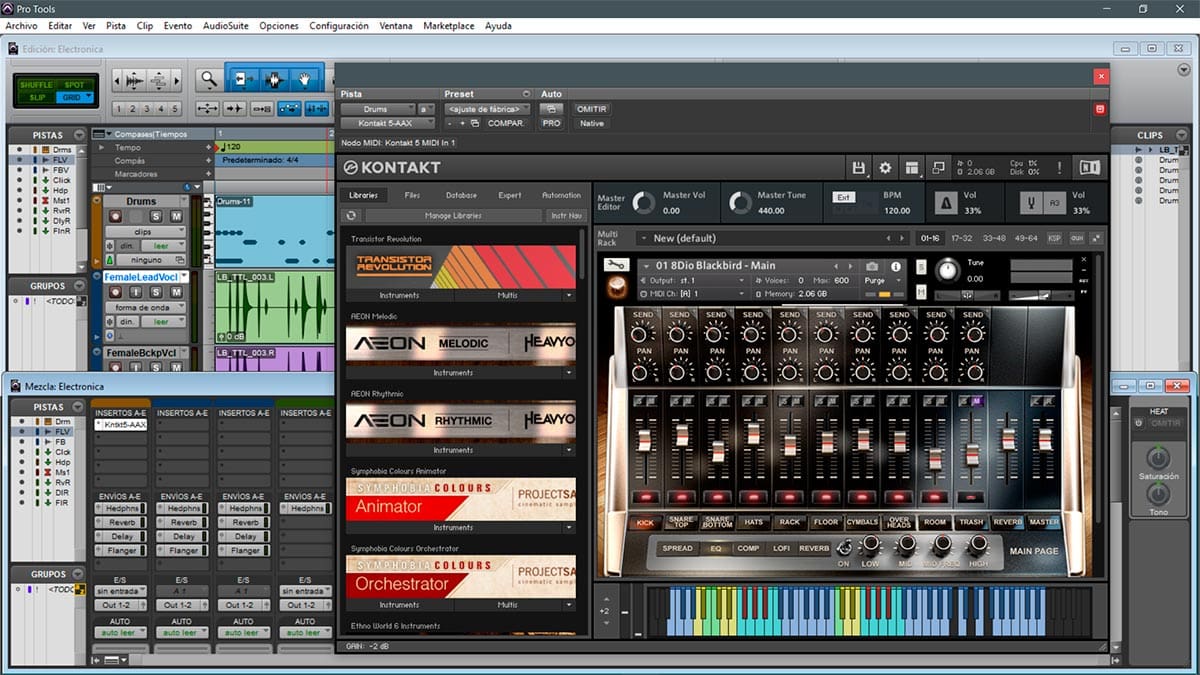Viewport: 1200px width, 675px height.
Task: Select the KICK channel button
Action: pyautogui.click(x=645, y=522)
